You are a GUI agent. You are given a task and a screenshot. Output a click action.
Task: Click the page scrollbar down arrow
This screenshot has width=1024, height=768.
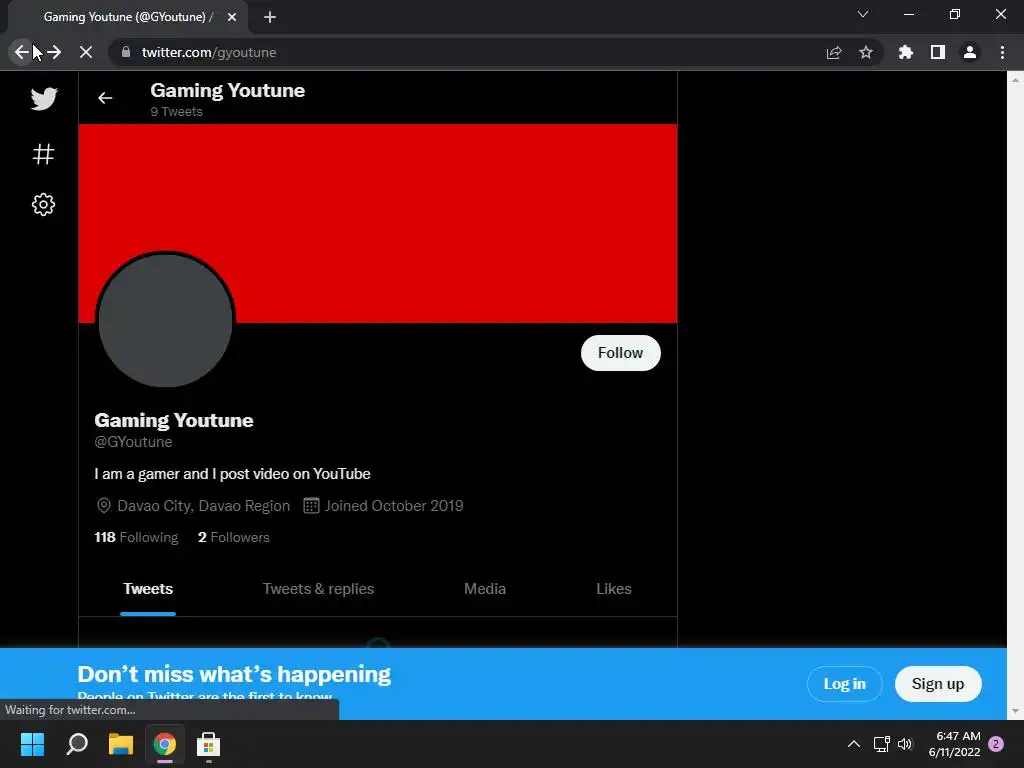point(1015,711)
